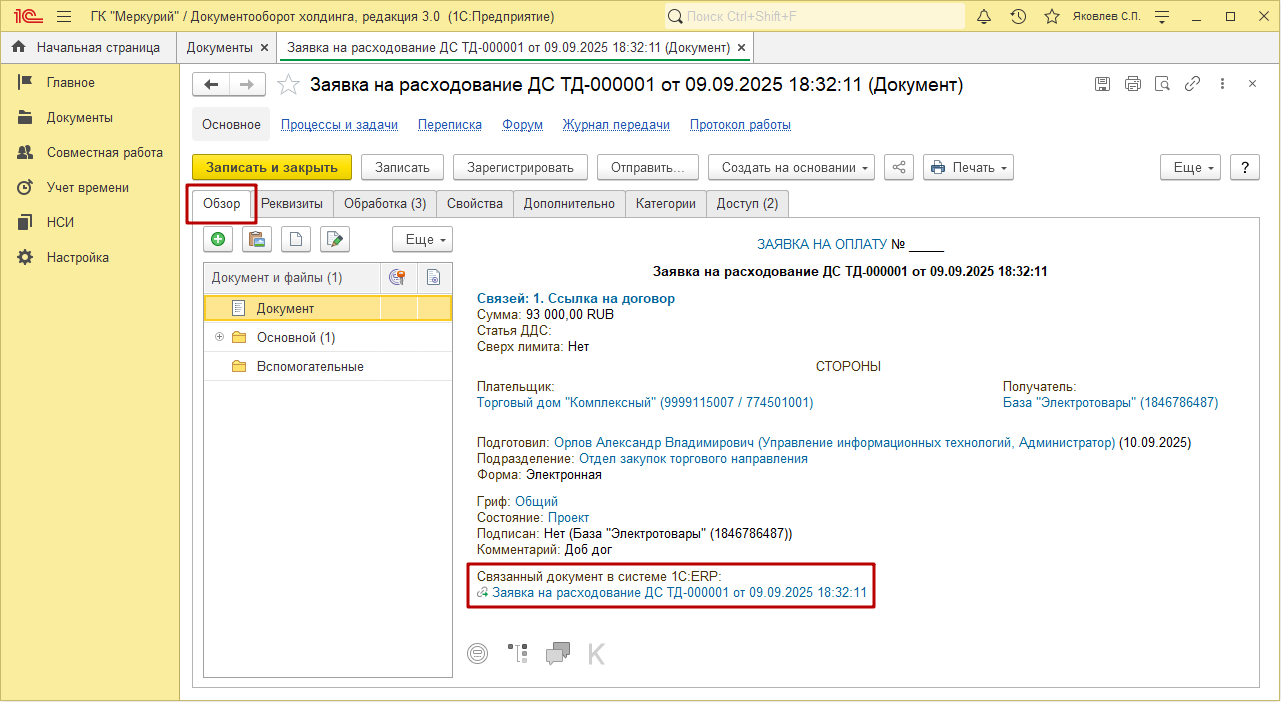The height and width of the screenshot is (702, 1281).
Task: Click Записать и закрыть
Action: click(272, 167)
